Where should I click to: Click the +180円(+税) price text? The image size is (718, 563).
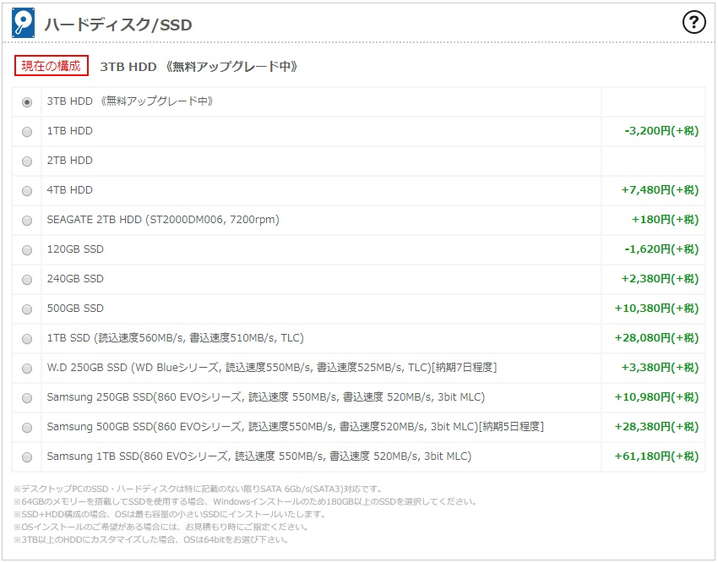tap(665, 220)
